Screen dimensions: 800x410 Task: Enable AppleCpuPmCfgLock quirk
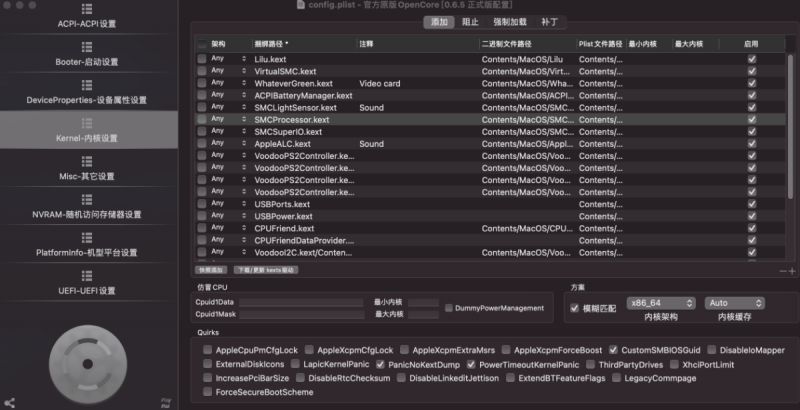[x=207, y=350]
